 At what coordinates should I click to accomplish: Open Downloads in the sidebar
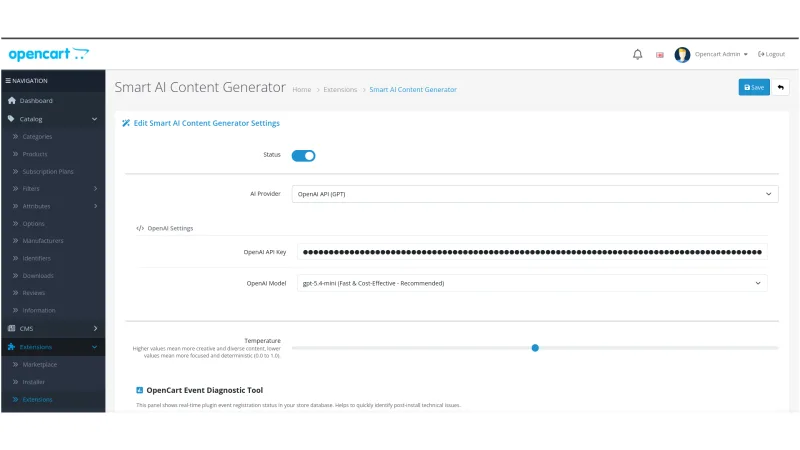pyautogui.click(x=38, y=276)
